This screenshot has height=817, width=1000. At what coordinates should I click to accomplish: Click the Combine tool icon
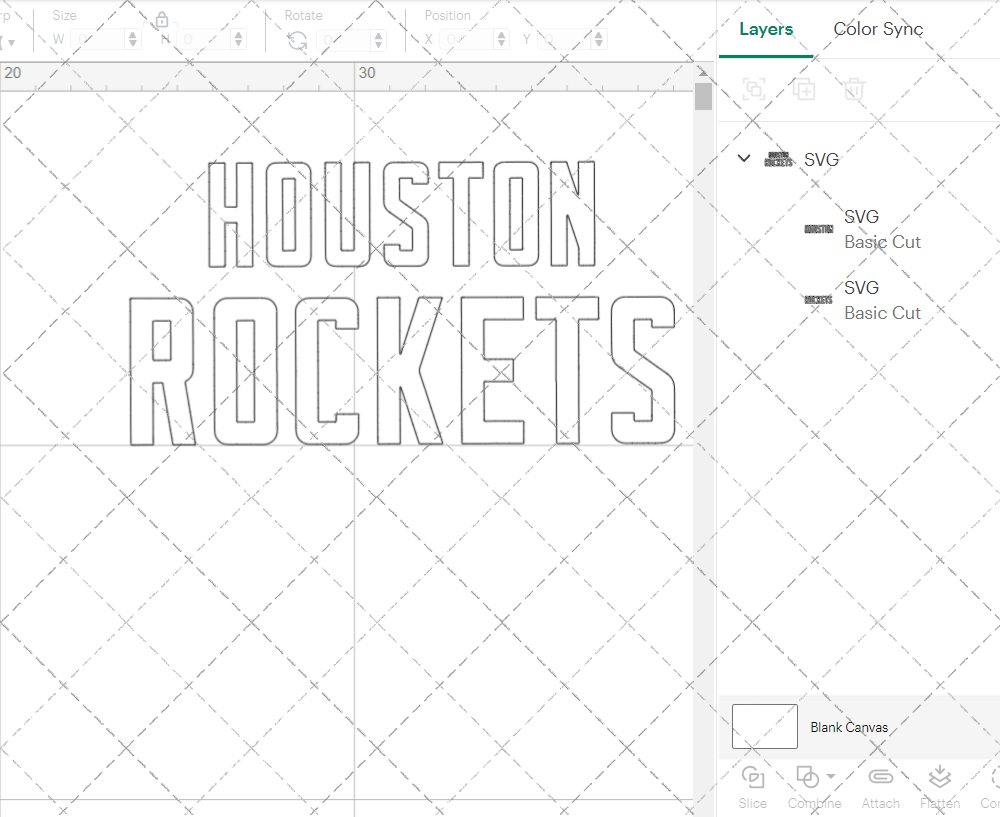click(807, 777)
